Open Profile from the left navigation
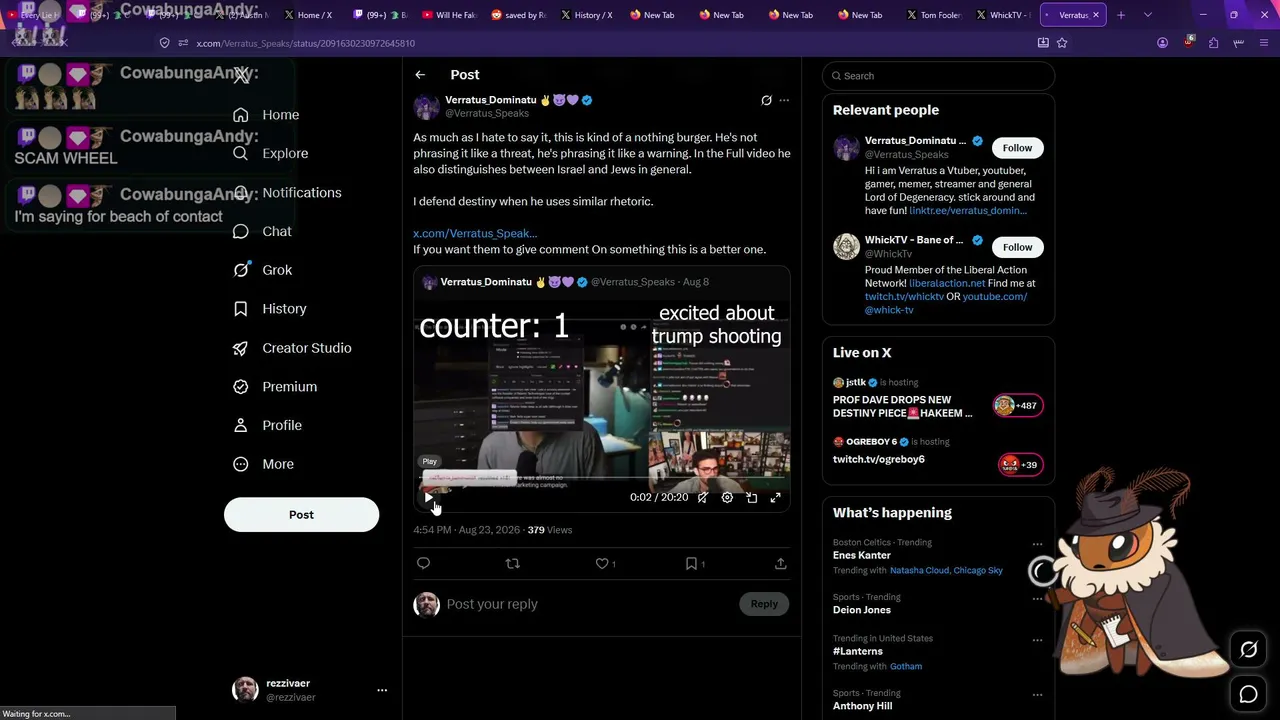1280x720 pixels. pos(267,426)
